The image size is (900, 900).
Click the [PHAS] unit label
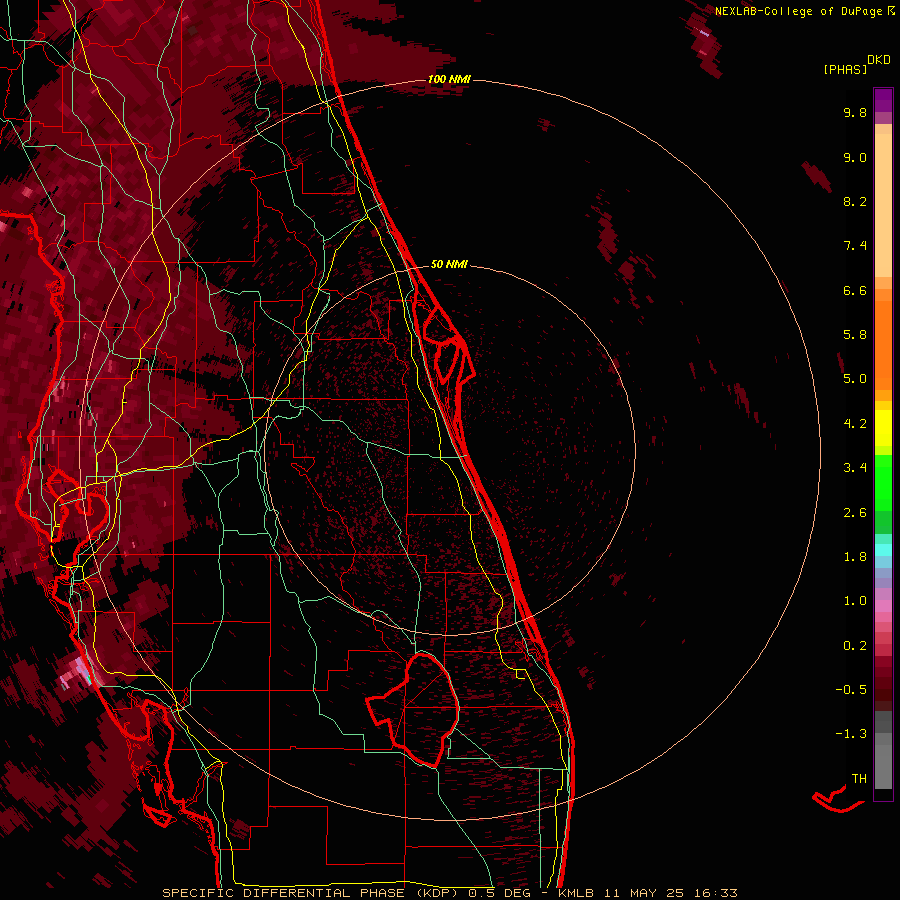(x=845, y=69)
